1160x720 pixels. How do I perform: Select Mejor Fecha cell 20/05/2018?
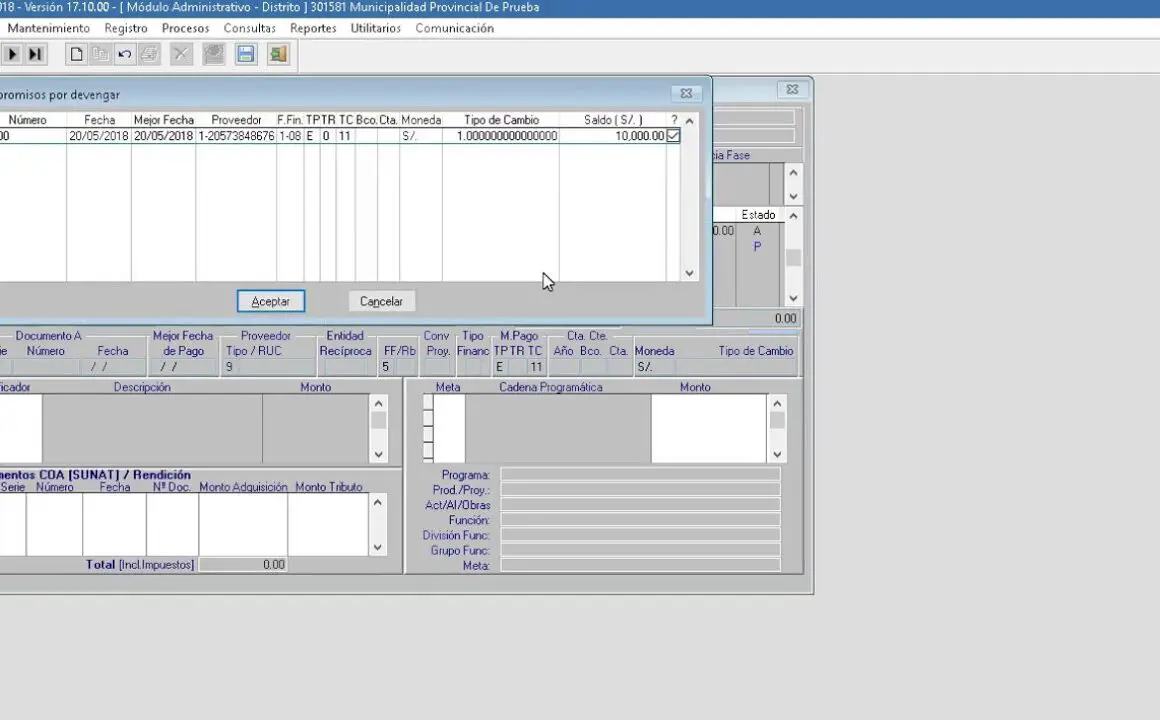click(163, 136)
